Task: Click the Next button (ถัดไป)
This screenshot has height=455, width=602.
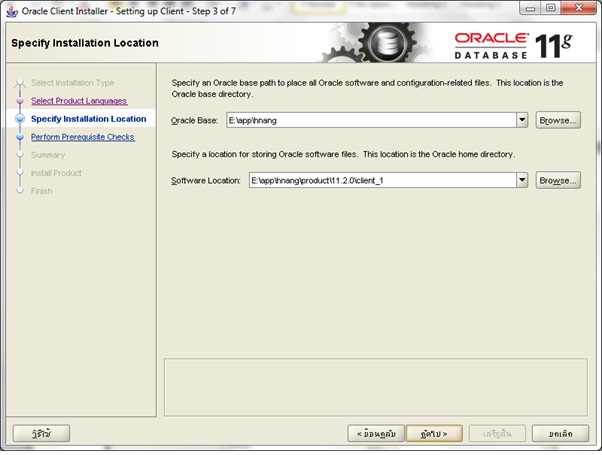Action: 434,433
